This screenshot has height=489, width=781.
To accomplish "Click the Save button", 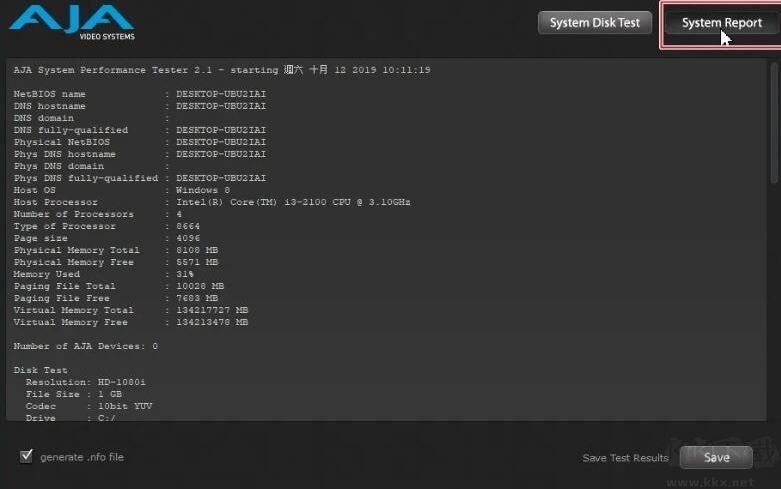I will pos(716,457).
